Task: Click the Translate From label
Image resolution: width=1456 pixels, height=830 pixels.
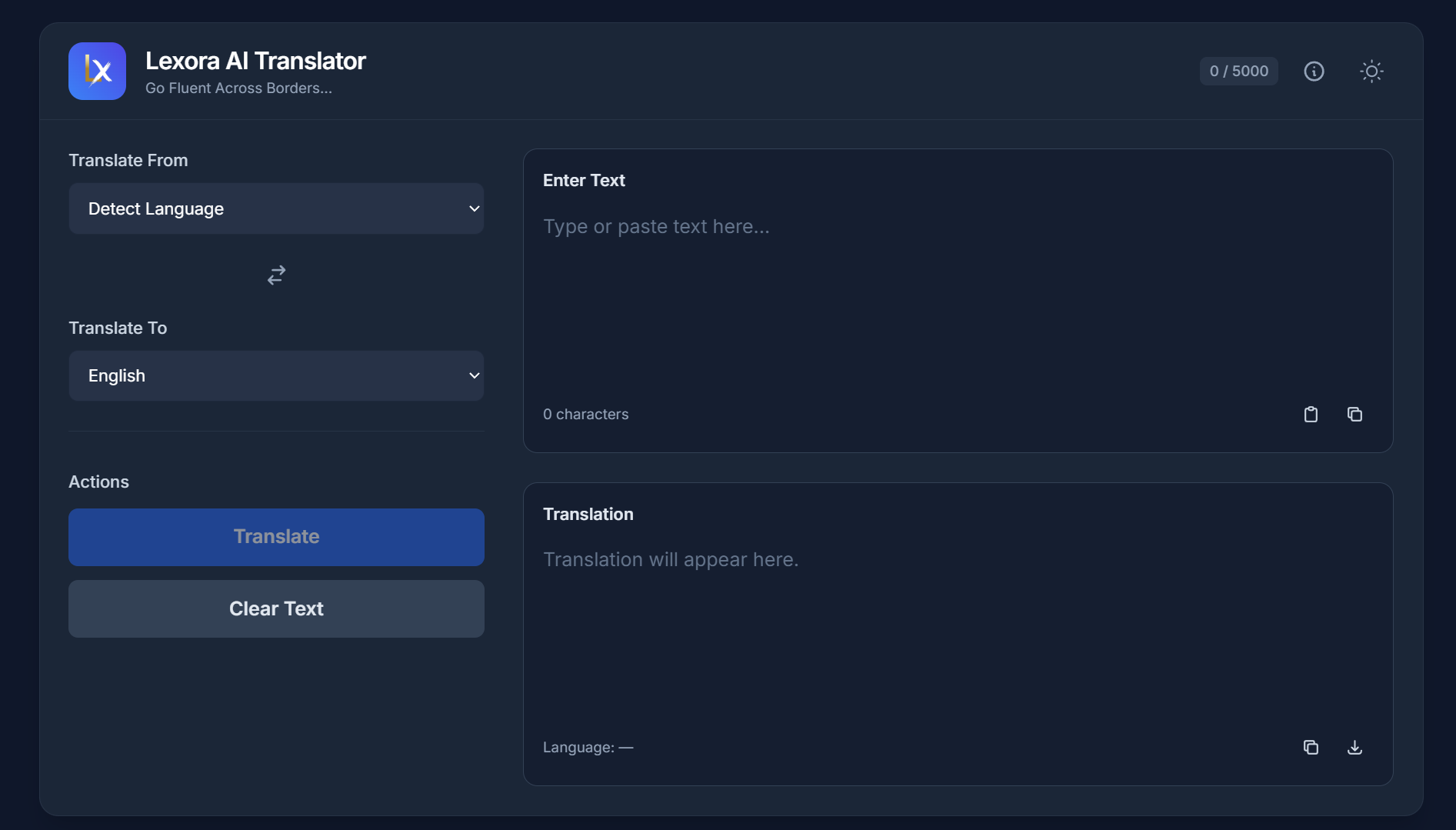Action: [128, 161]
